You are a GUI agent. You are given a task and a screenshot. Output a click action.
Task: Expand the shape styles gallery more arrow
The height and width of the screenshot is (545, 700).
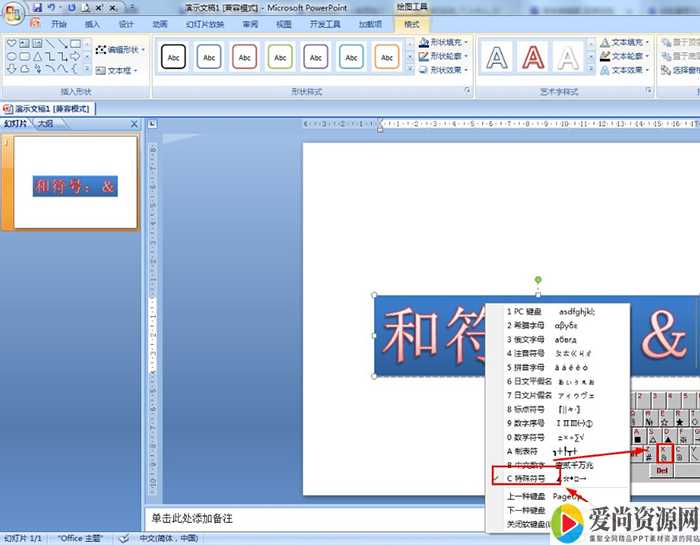click(x=410, y=69)
